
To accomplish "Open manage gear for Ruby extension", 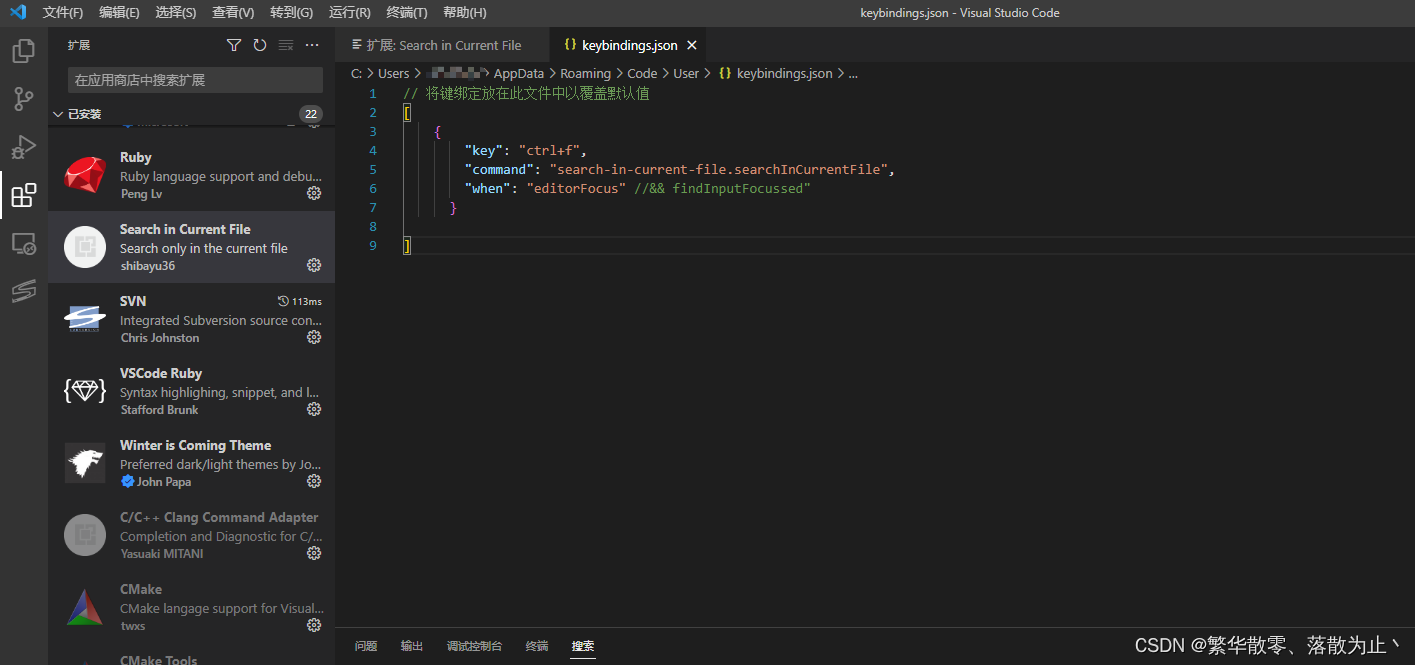I will (x=314, y=193).
